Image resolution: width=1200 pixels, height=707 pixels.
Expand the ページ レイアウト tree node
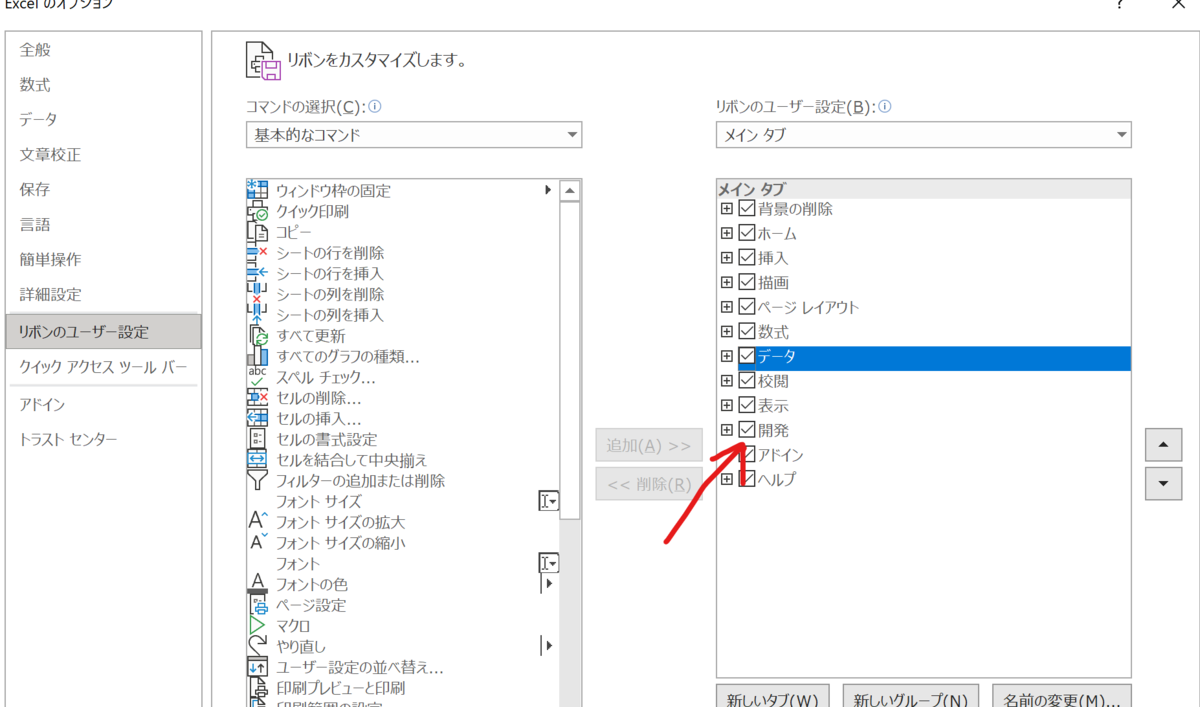click(727, 307)
